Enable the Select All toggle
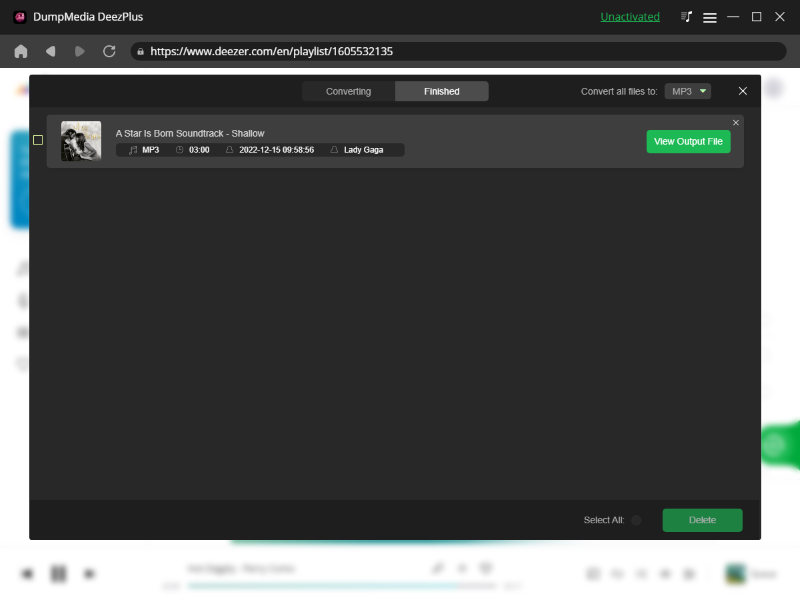 (x=636, y=520)
